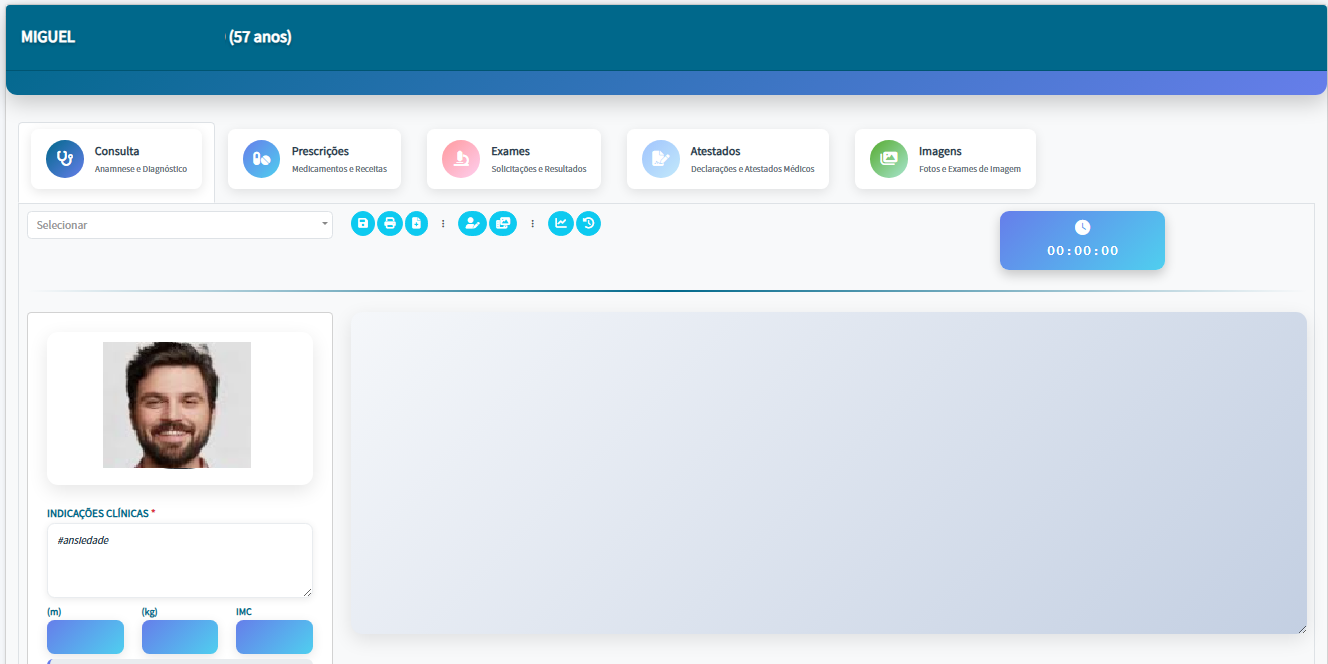
Task: Click the add new document icon
Action: click(416, 224)
